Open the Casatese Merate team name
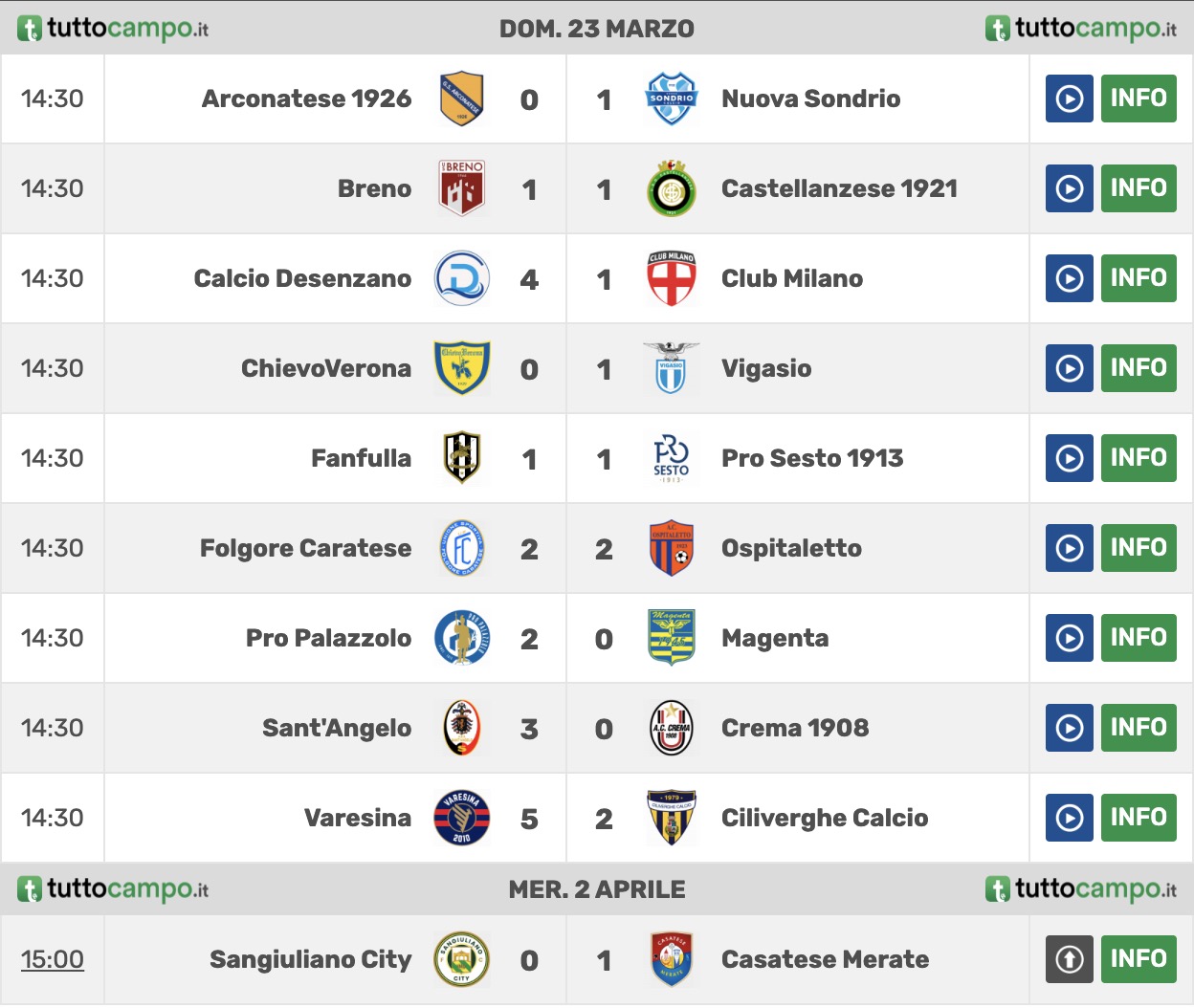The image size is (1194, 1008). 825,959
